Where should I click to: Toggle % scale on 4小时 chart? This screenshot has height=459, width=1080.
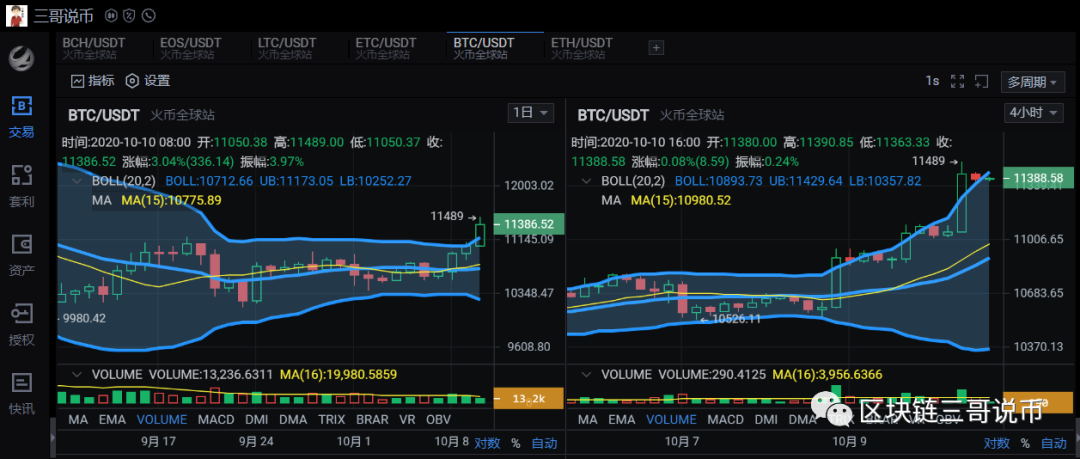click(x=1026, y=443)
